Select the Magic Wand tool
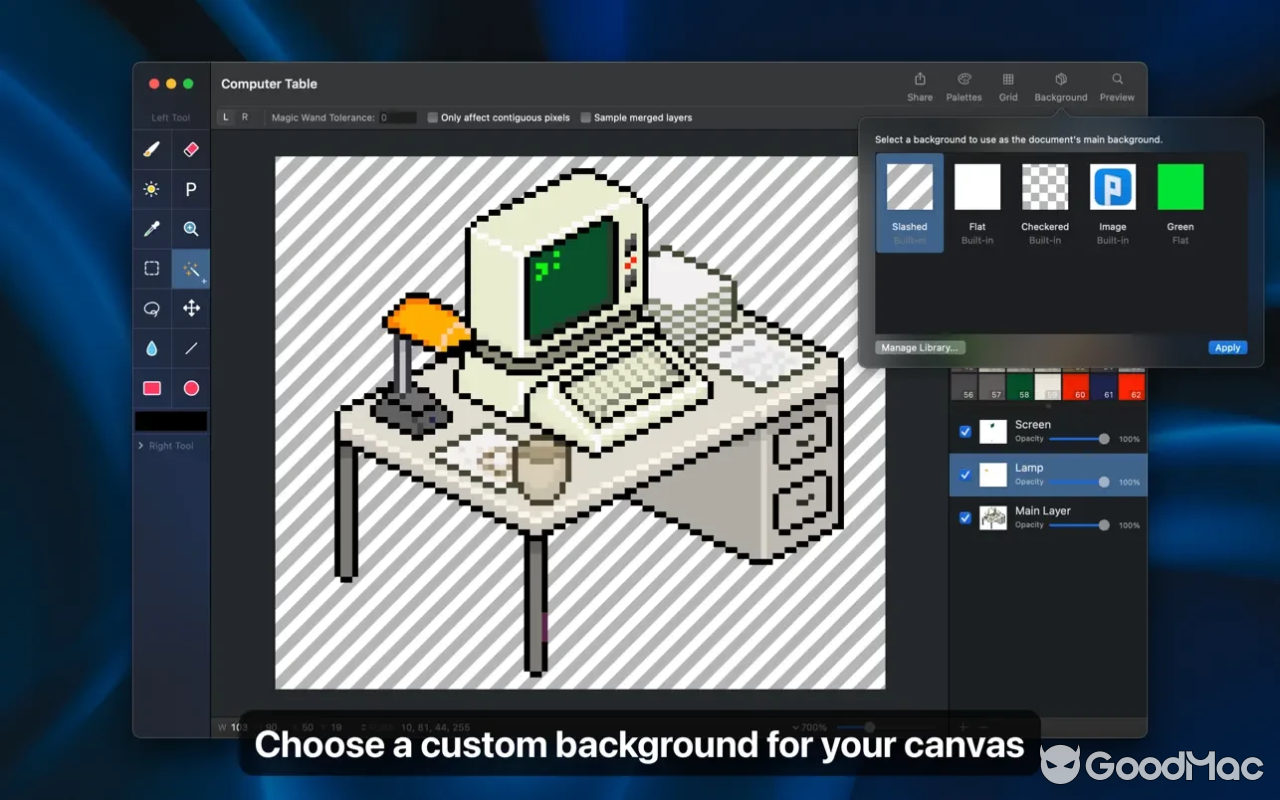The image size is (1280, 800). [190, 268]
